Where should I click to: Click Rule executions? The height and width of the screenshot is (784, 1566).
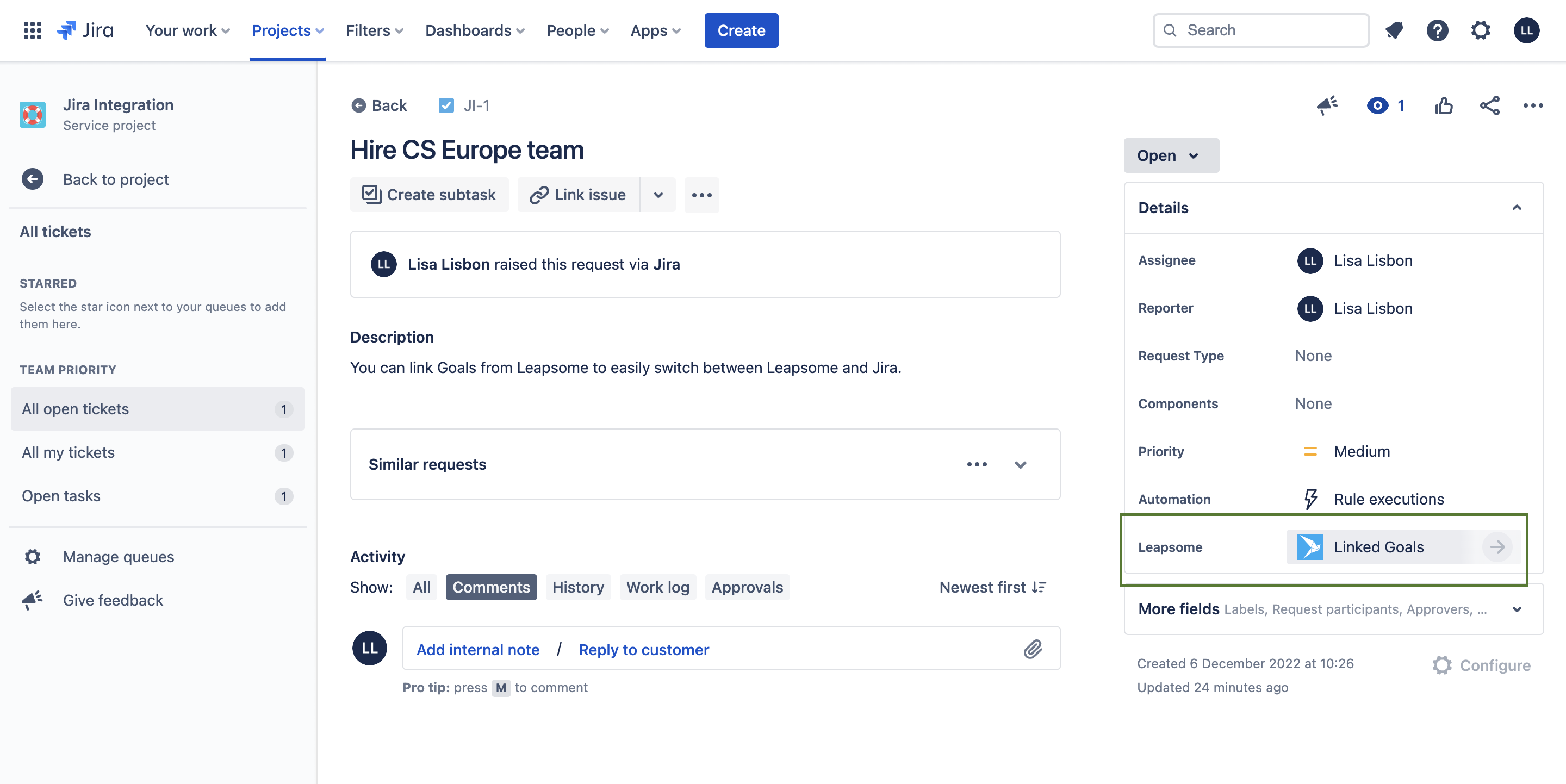pos(1389,499)
